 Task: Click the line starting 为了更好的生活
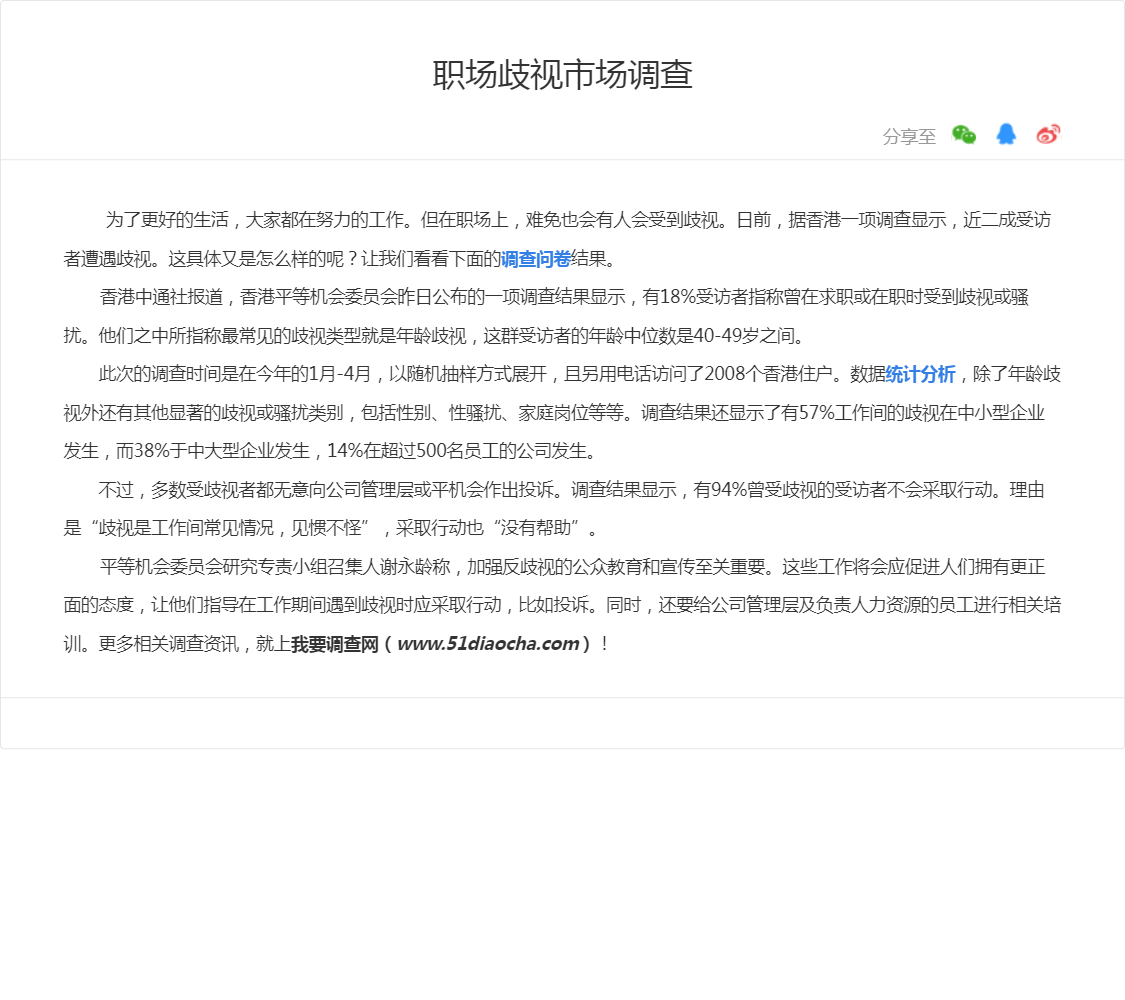coord(578,220)
